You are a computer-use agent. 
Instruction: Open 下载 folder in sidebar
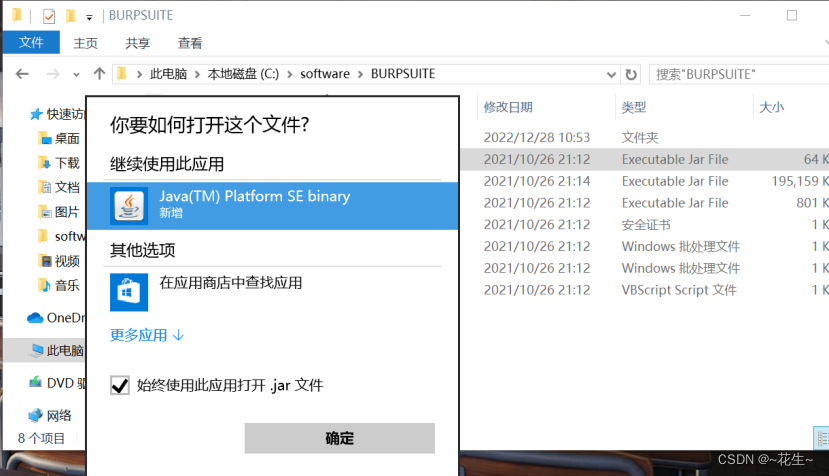click(59, 163)
